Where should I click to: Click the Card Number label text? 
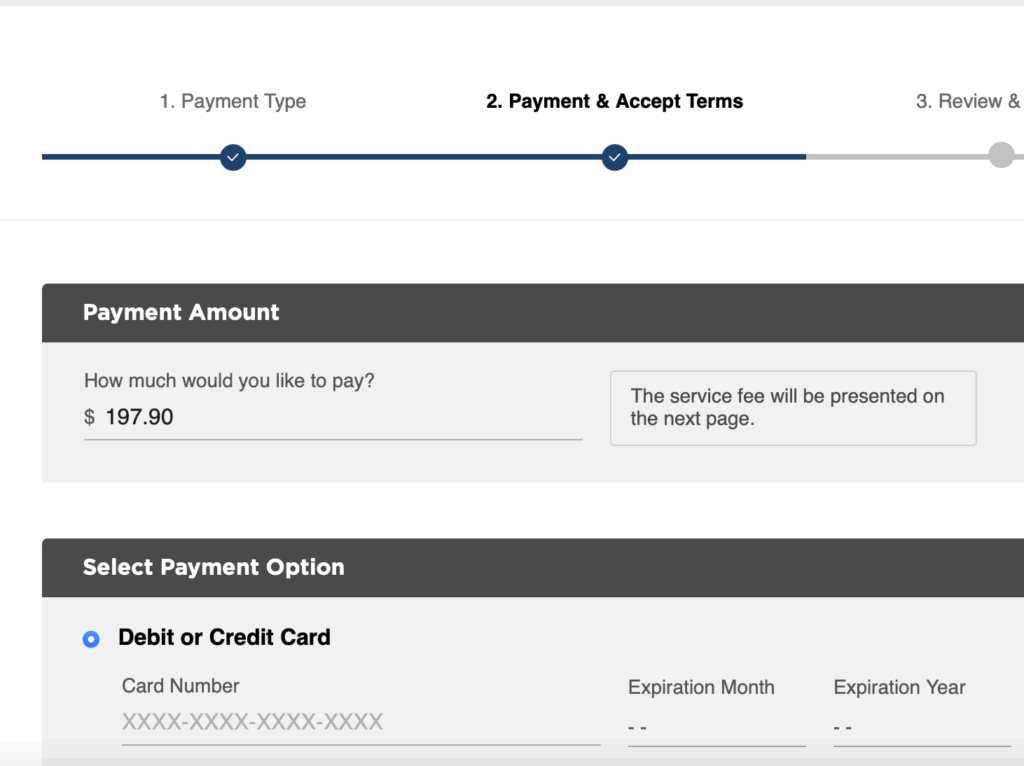click(x=180, y=686)
